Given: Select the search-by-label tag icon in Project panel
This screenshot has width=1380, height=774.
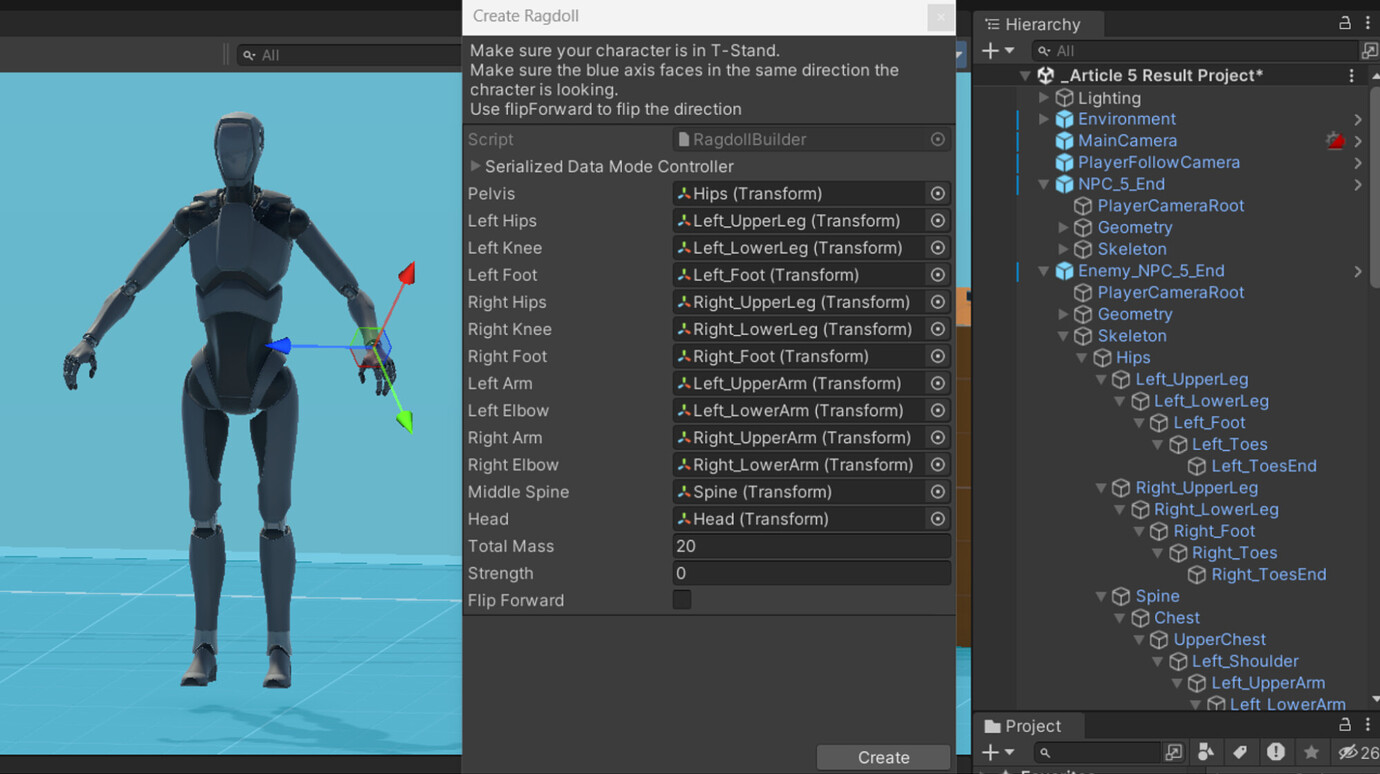Looking at the screenshot, I should 1240,752.
